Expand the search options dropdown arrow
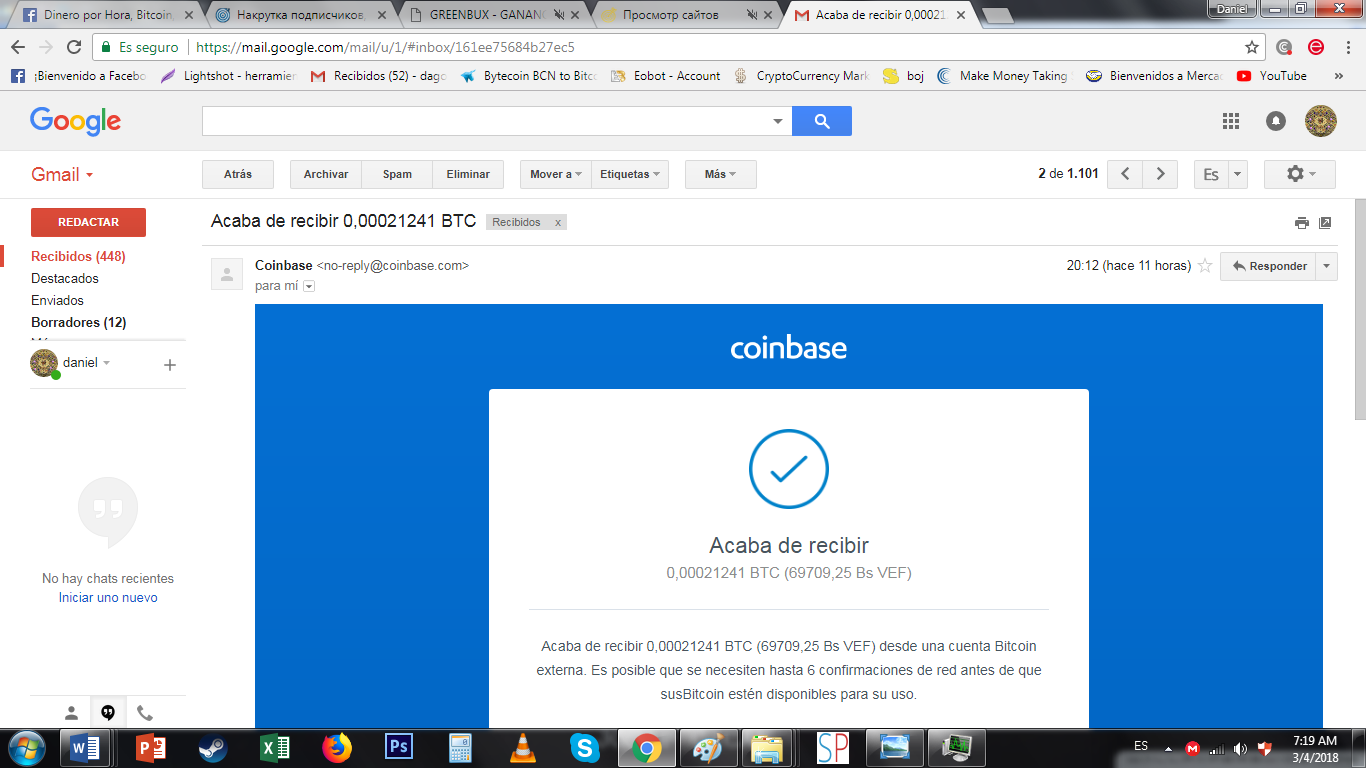1366x768 pixels. tap(778, 122)
